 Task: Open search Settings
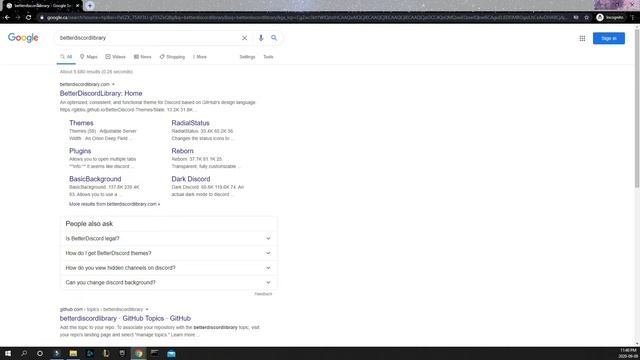point(247,57)
